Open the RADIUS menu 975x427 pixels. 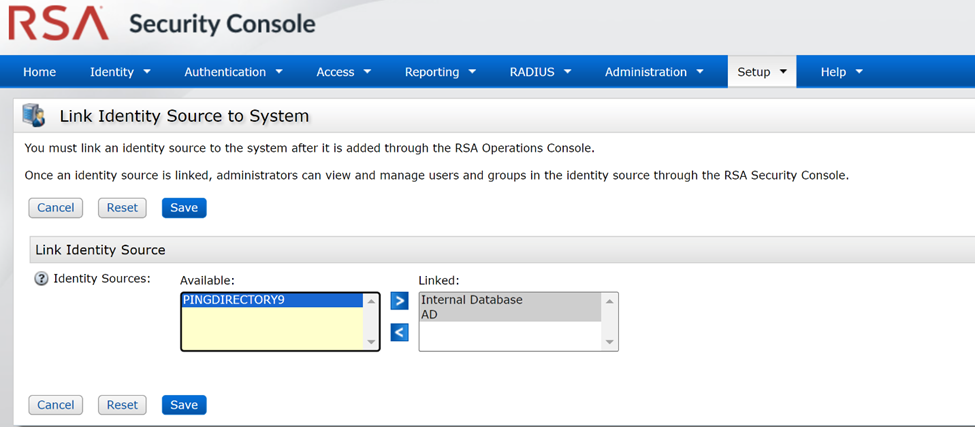click(540, 72)
